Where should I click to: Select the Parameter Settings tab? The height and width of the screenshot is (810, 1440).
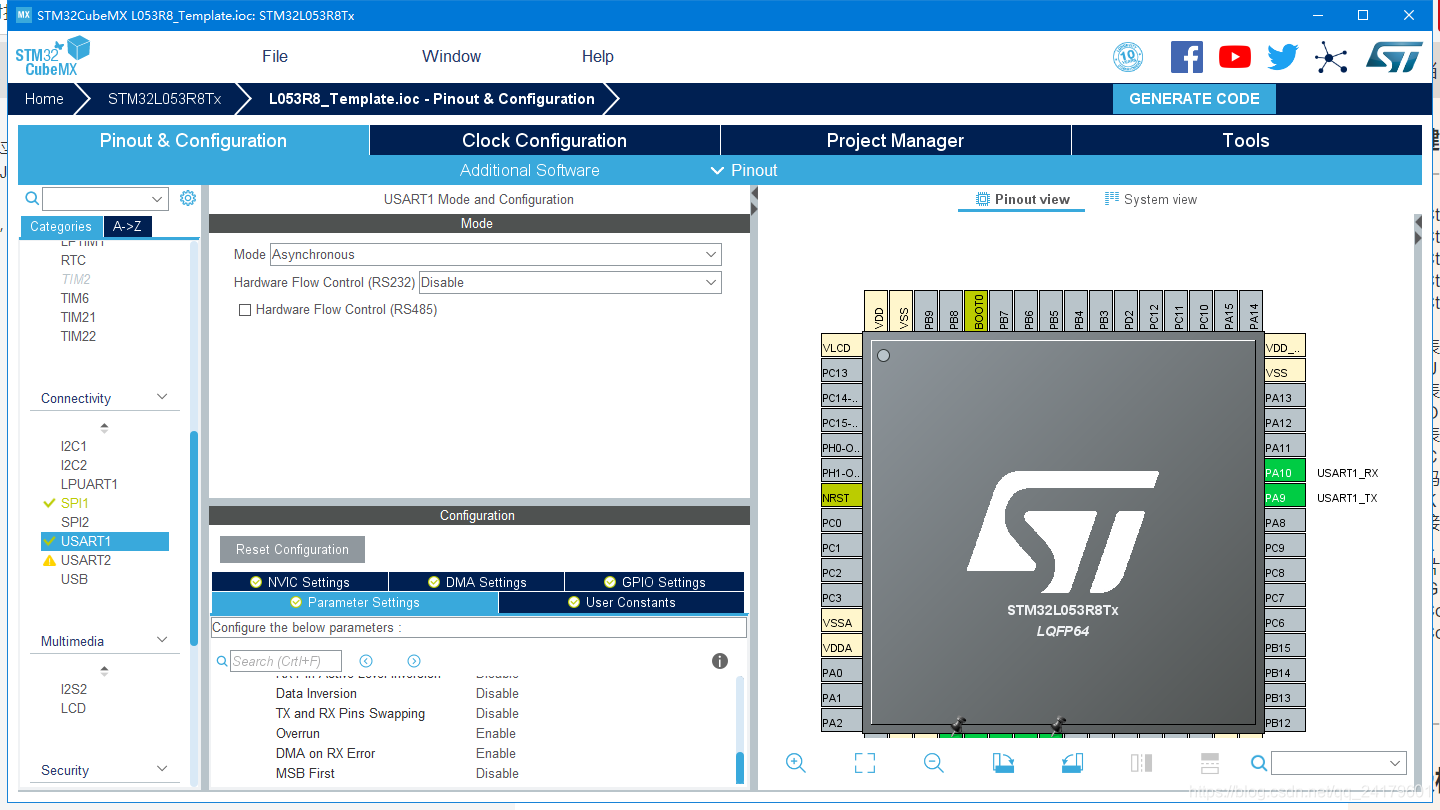coord(354,602)
